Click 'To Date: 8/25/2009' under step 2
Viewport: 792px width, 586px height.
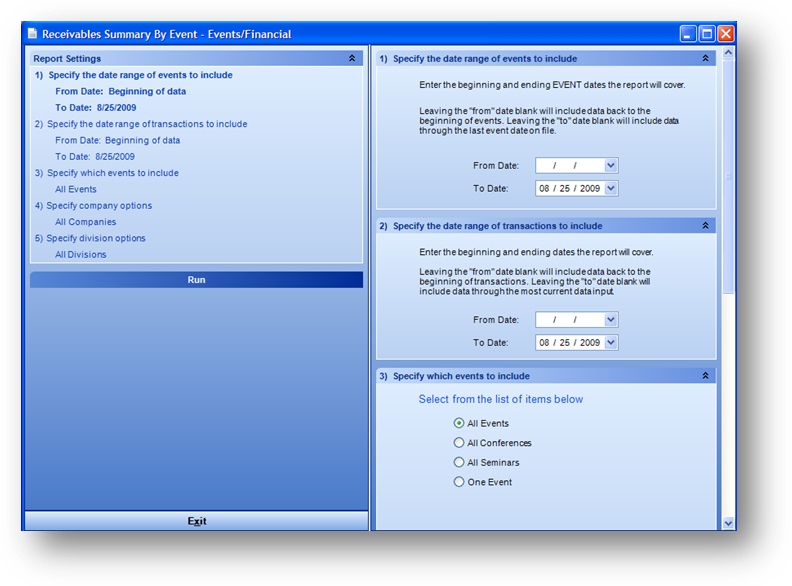point(95,156)
